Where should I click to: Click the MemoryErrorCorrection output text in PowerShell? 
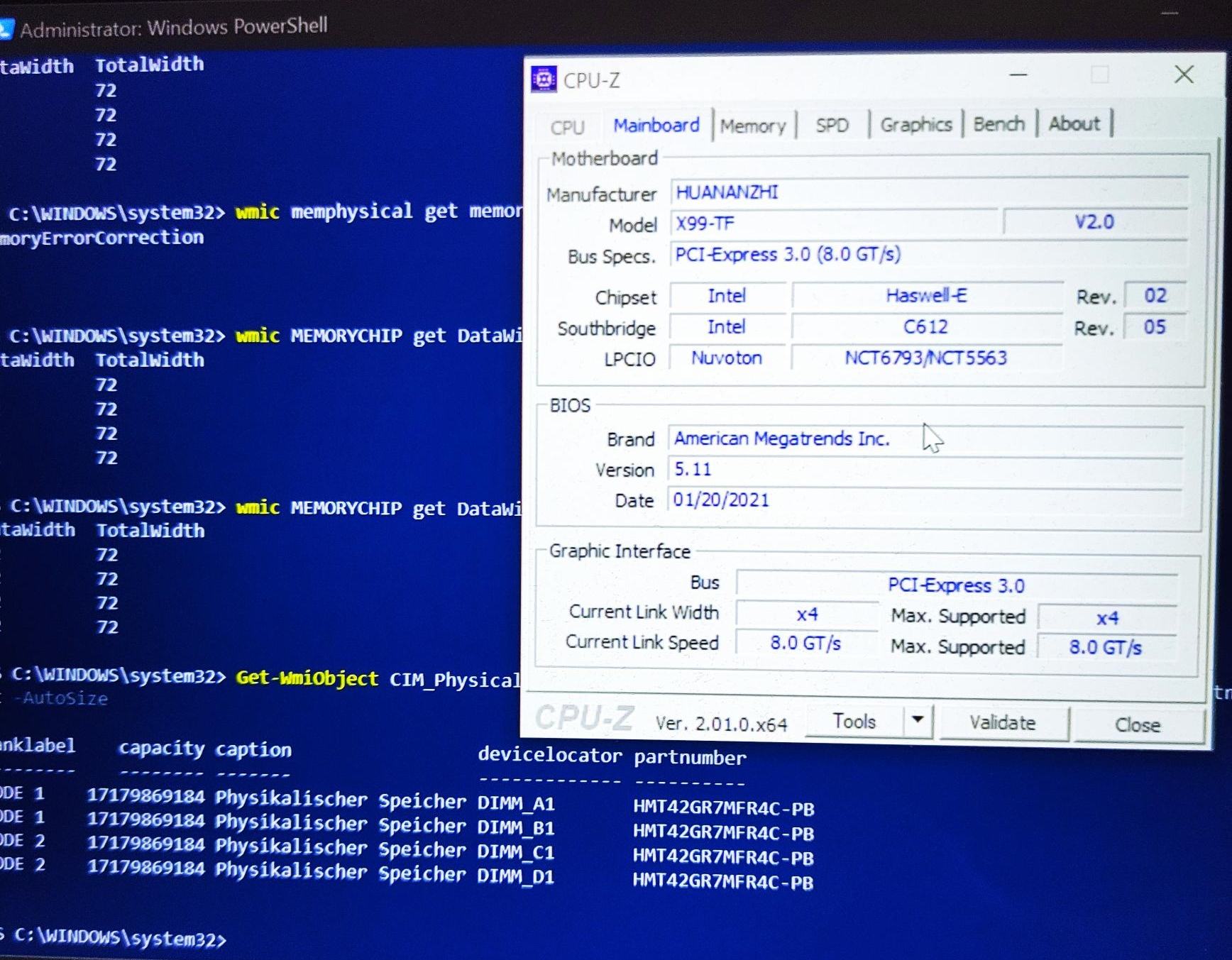pyautogui.click(x=102, y=238)
